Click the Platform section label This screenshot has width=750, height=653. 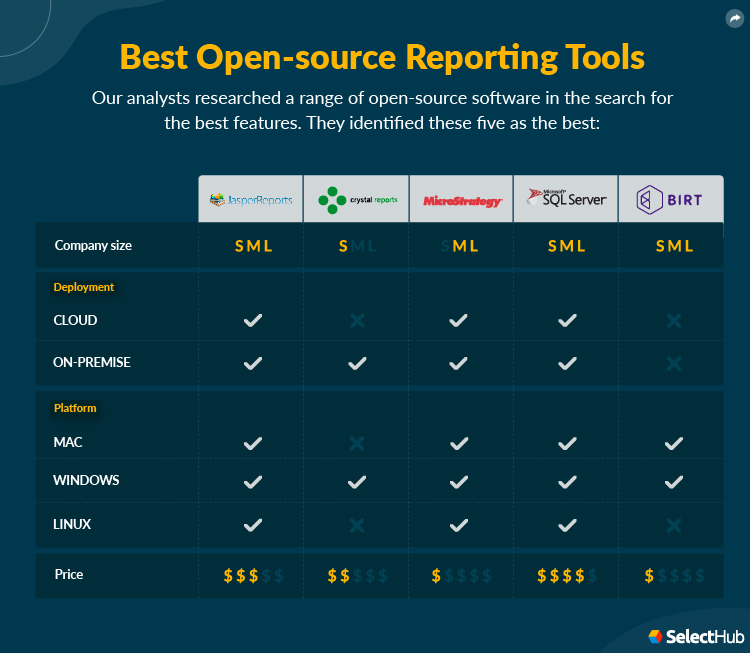coord(75,408)
